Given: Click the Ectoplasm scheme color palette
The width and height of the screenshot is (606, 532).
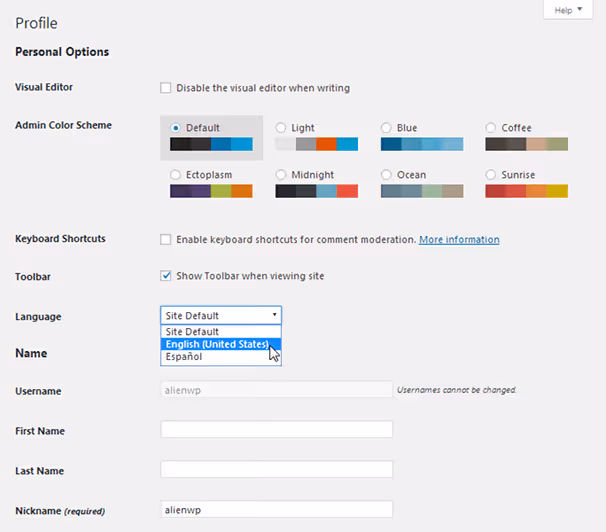Looking at the screenshot, I should pos(211,191).
